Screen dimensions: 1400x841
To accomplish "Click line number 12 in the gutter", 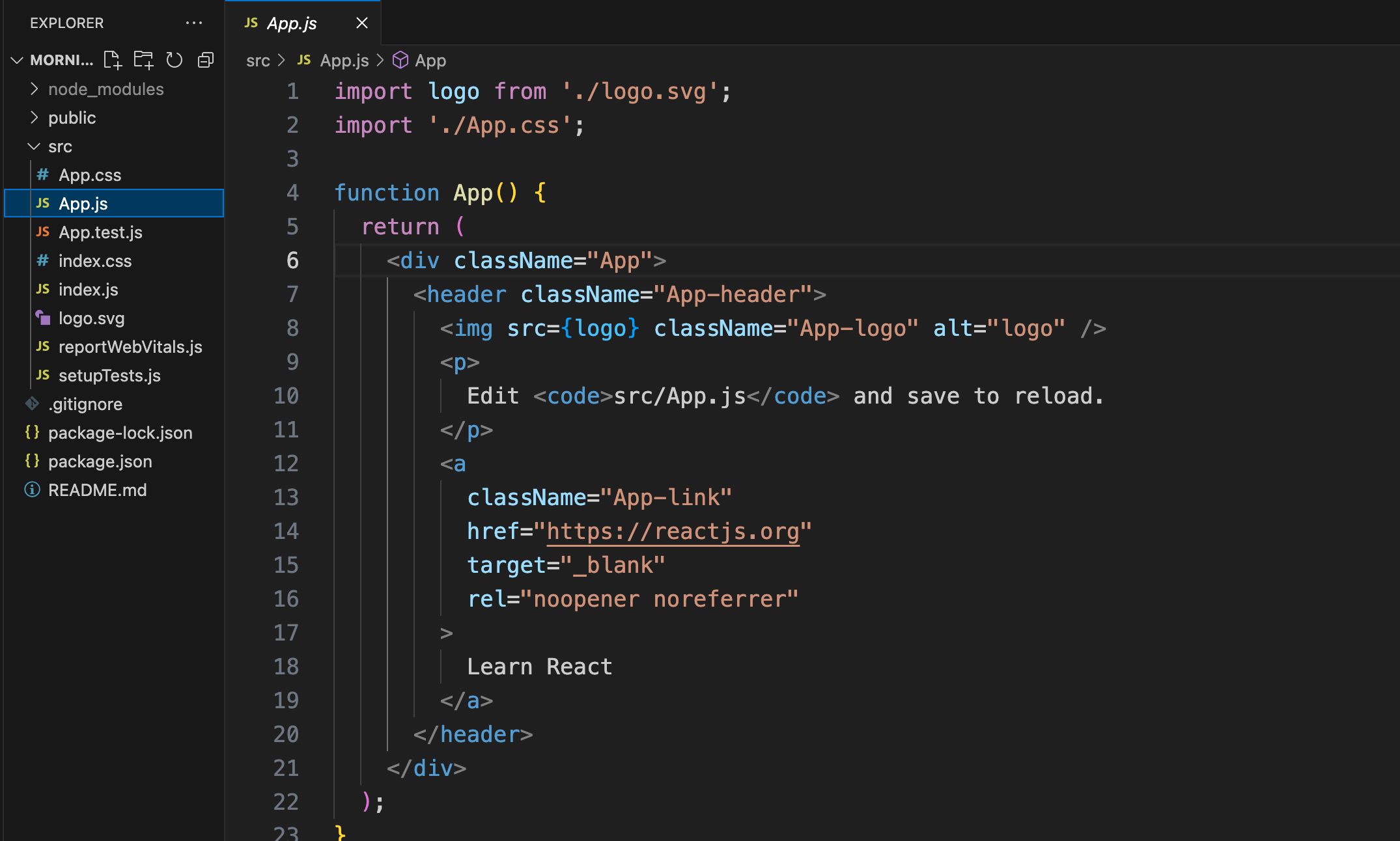I will click(x=286, y=464).
